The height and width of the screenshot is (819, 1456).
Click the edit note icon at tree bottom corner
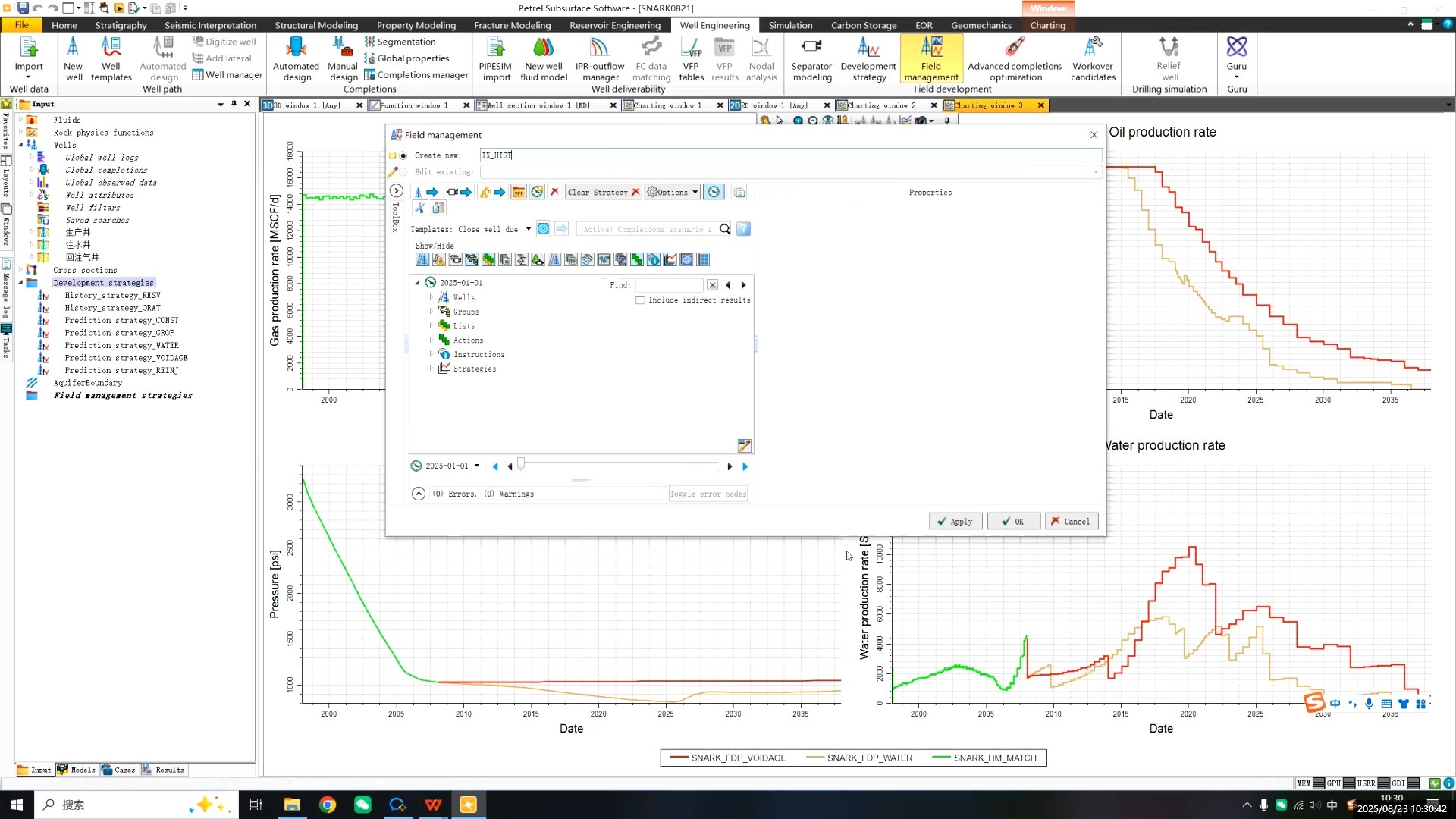click(x=744, y=446)
